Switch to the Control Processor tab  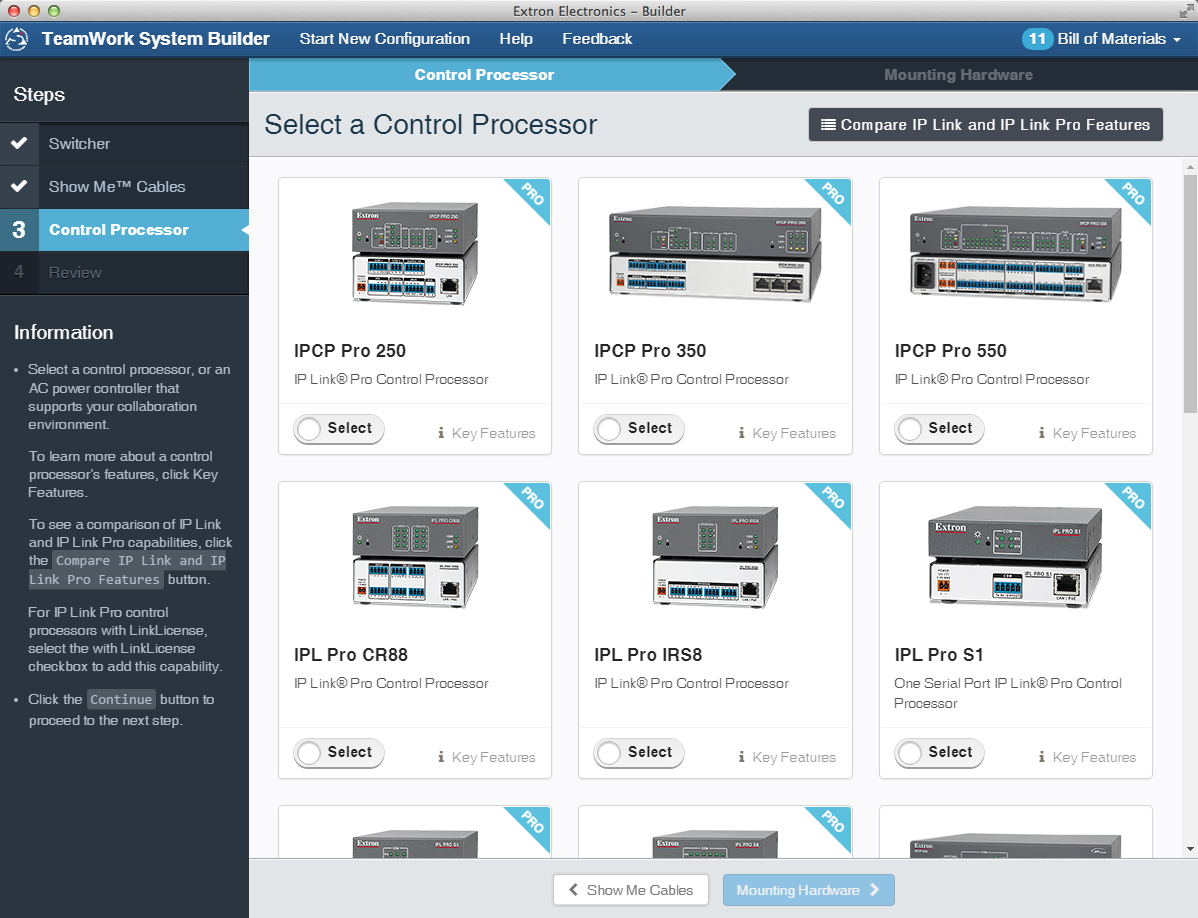click(x=484, y=75)
